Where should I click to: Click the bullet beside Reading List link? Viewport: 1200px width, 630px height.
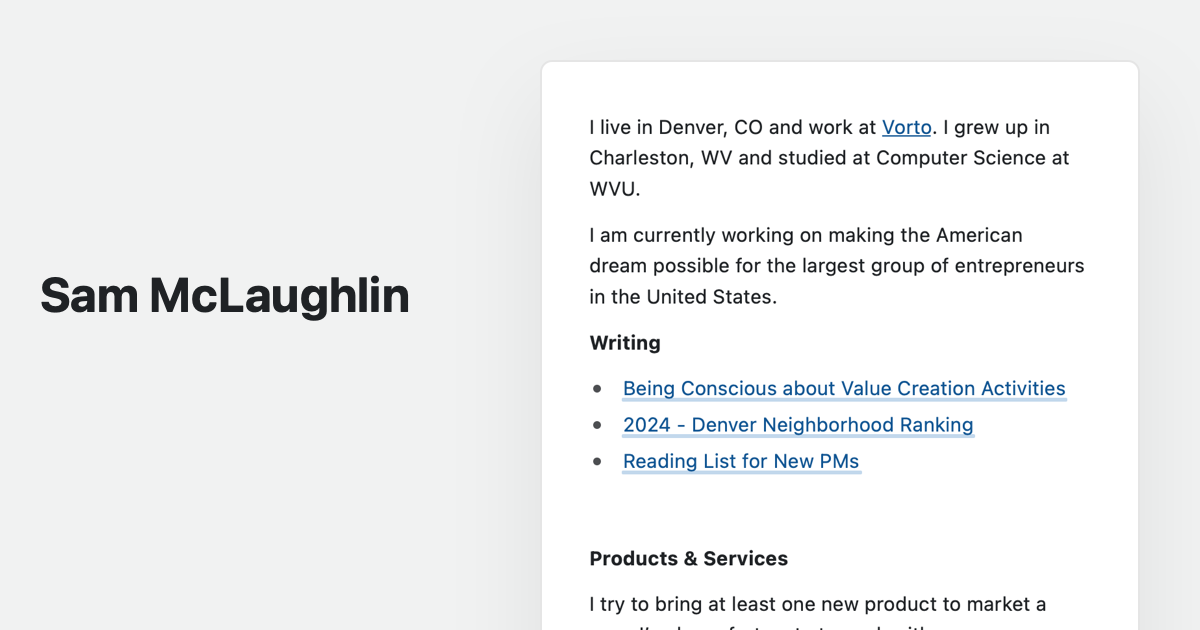(x=598, y=461)
